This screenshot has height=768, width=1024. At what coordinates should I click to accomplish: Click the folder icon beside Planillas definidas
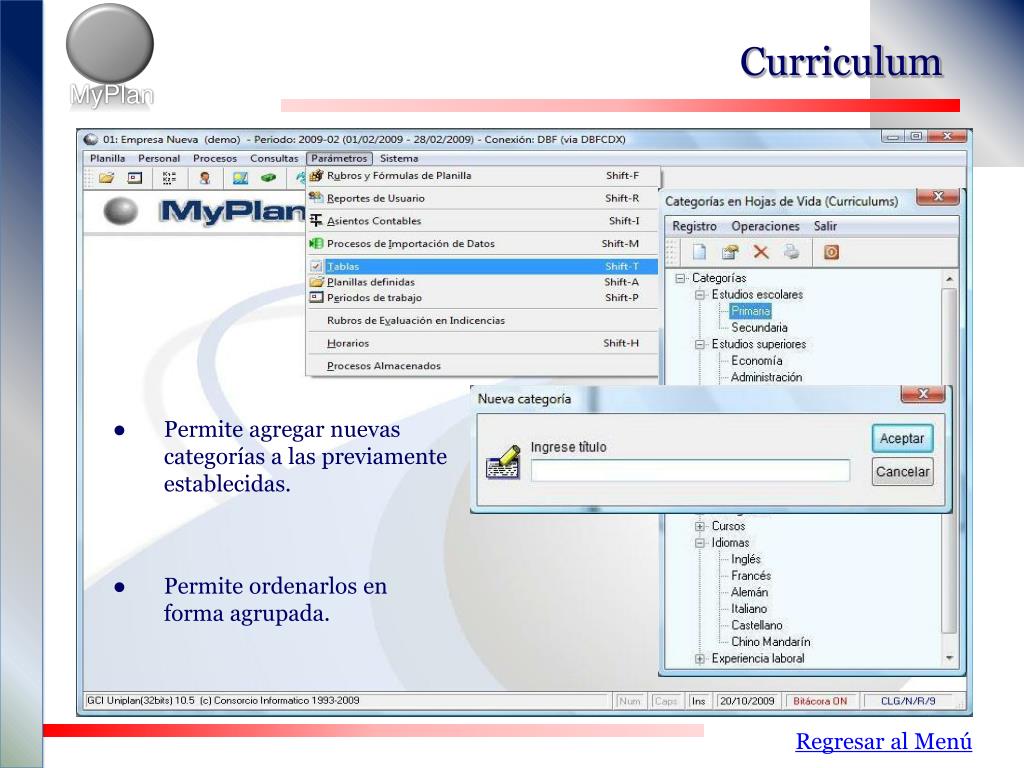pos(317,281)
